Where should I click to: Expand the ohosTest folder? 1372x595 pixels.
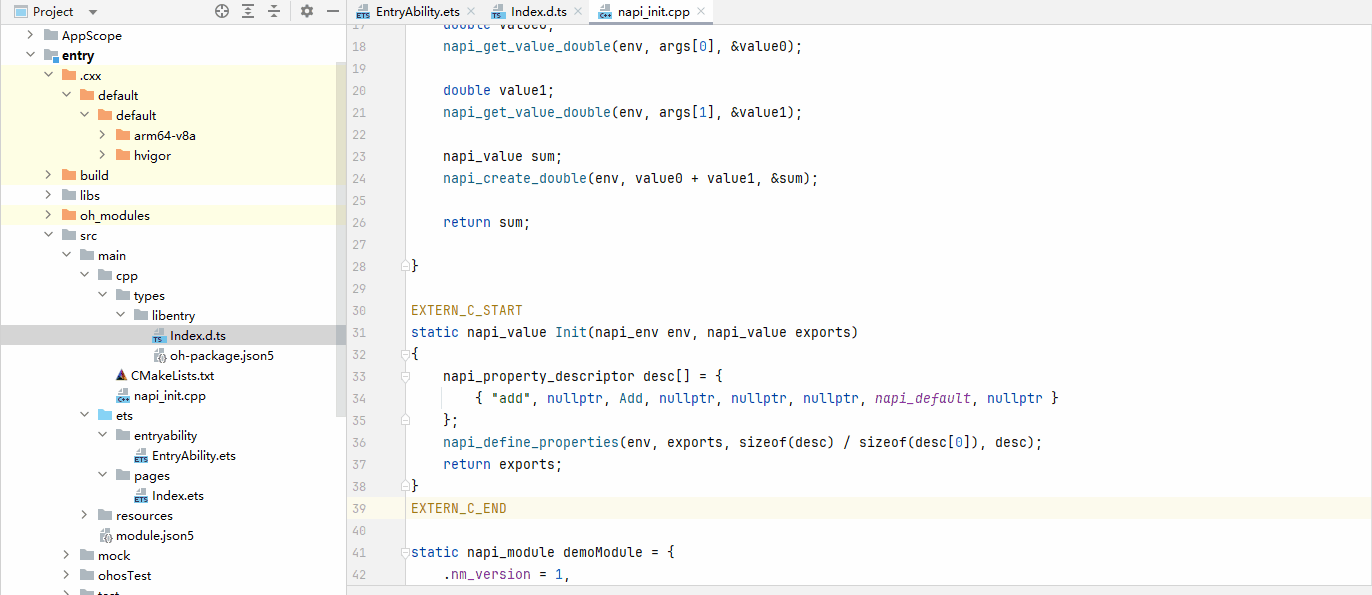click(66, 575)
